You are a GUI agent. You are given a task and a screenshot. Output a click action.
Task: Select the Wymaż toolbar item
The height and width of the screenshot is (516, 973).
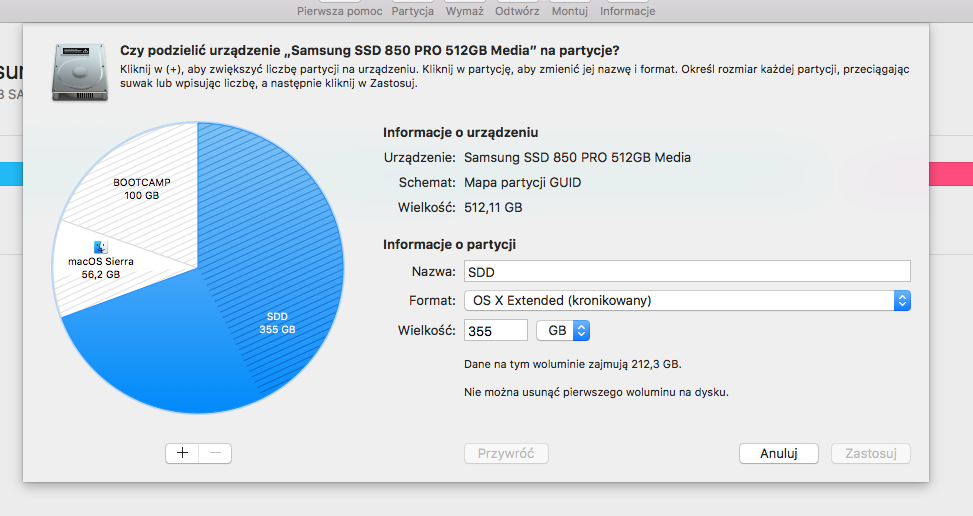[464, 11]
